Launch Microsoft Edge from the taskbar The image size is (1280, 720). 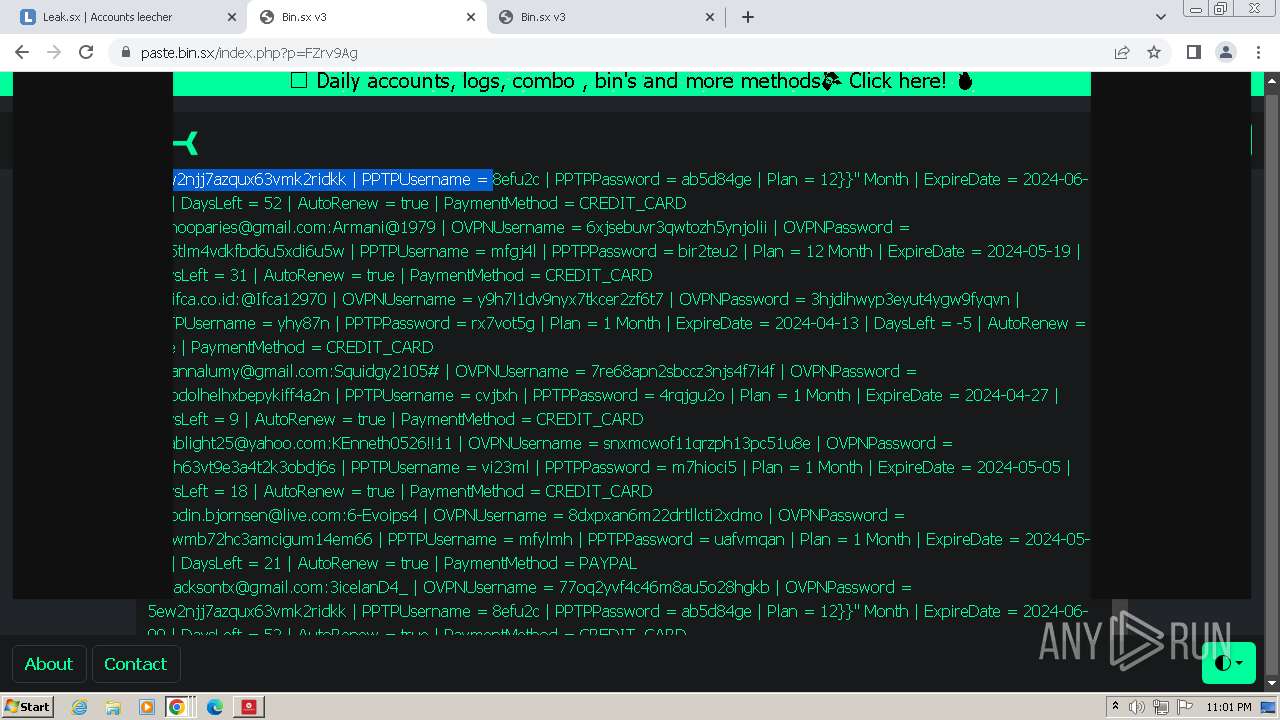[x=214, y=707]
